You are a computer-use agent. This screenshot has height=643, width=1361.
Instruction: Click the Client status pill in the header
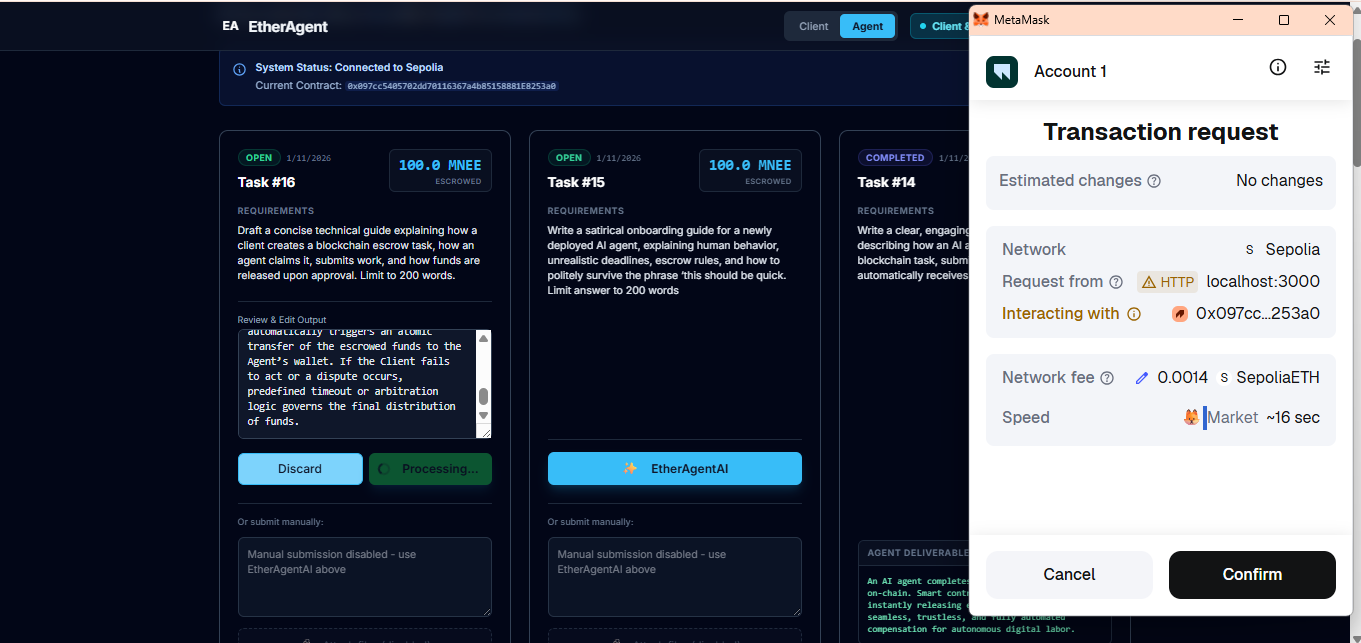(x=940, y=26)
